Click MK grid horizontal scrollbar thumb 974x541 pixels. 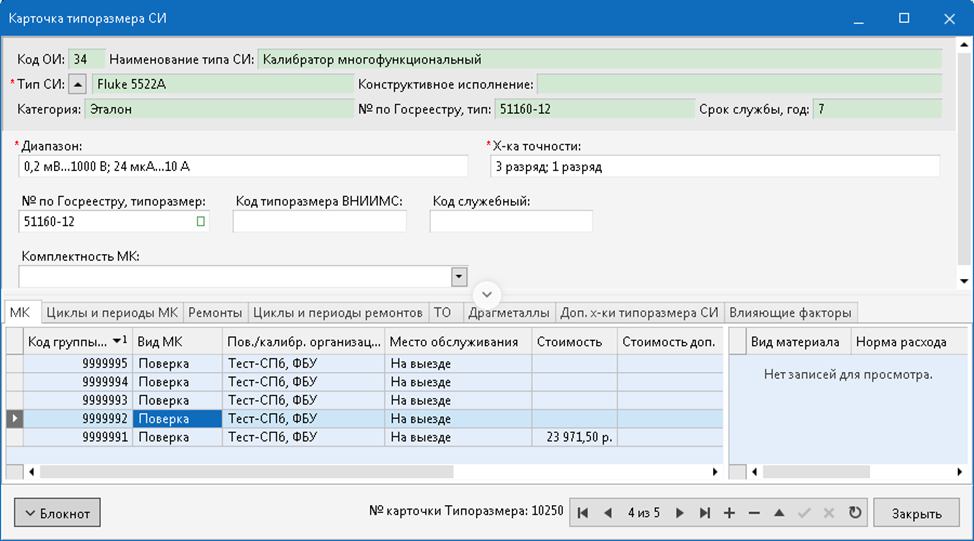tap(247, 472)
